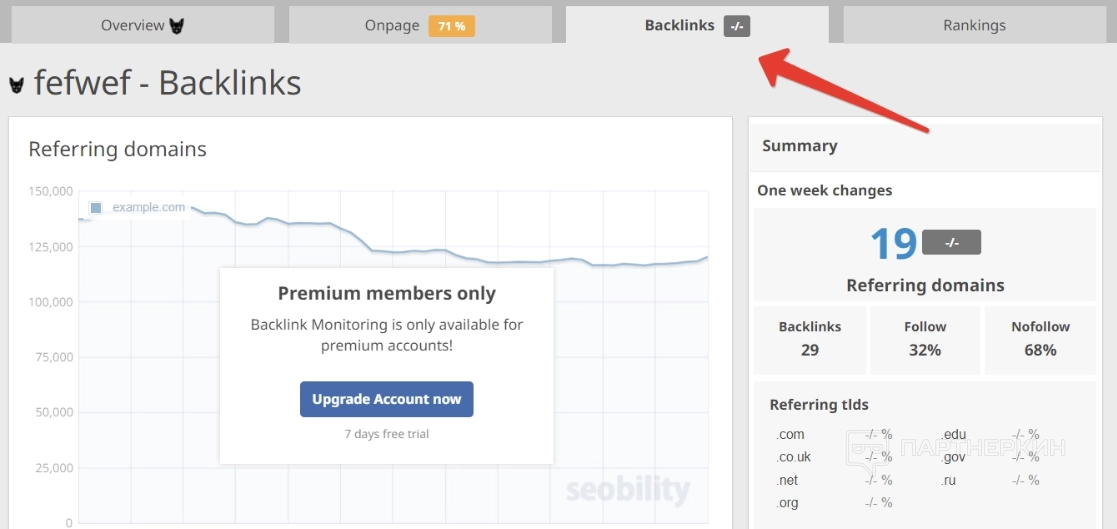Click the .com referring tld row
This screenshot has width=1117, height=529.
tap(833, 434)
